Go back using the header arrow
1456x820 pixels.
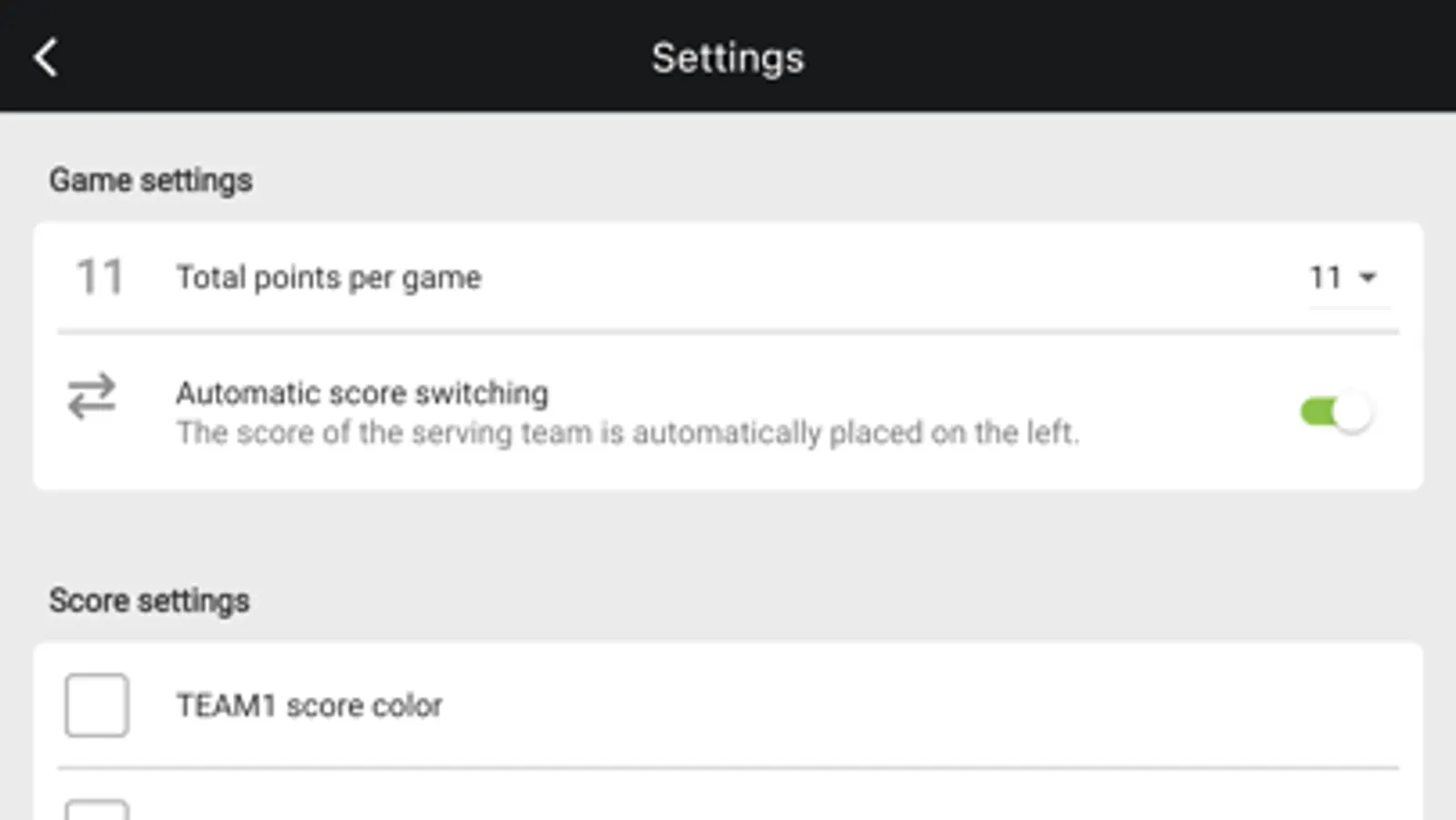point(46,58)
